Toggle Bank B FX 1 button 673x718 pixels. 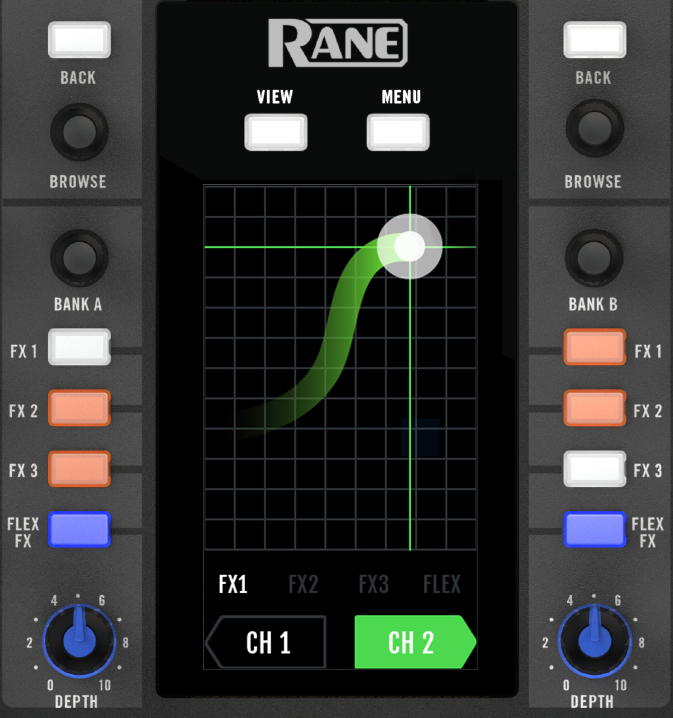(x=595, y=347)
